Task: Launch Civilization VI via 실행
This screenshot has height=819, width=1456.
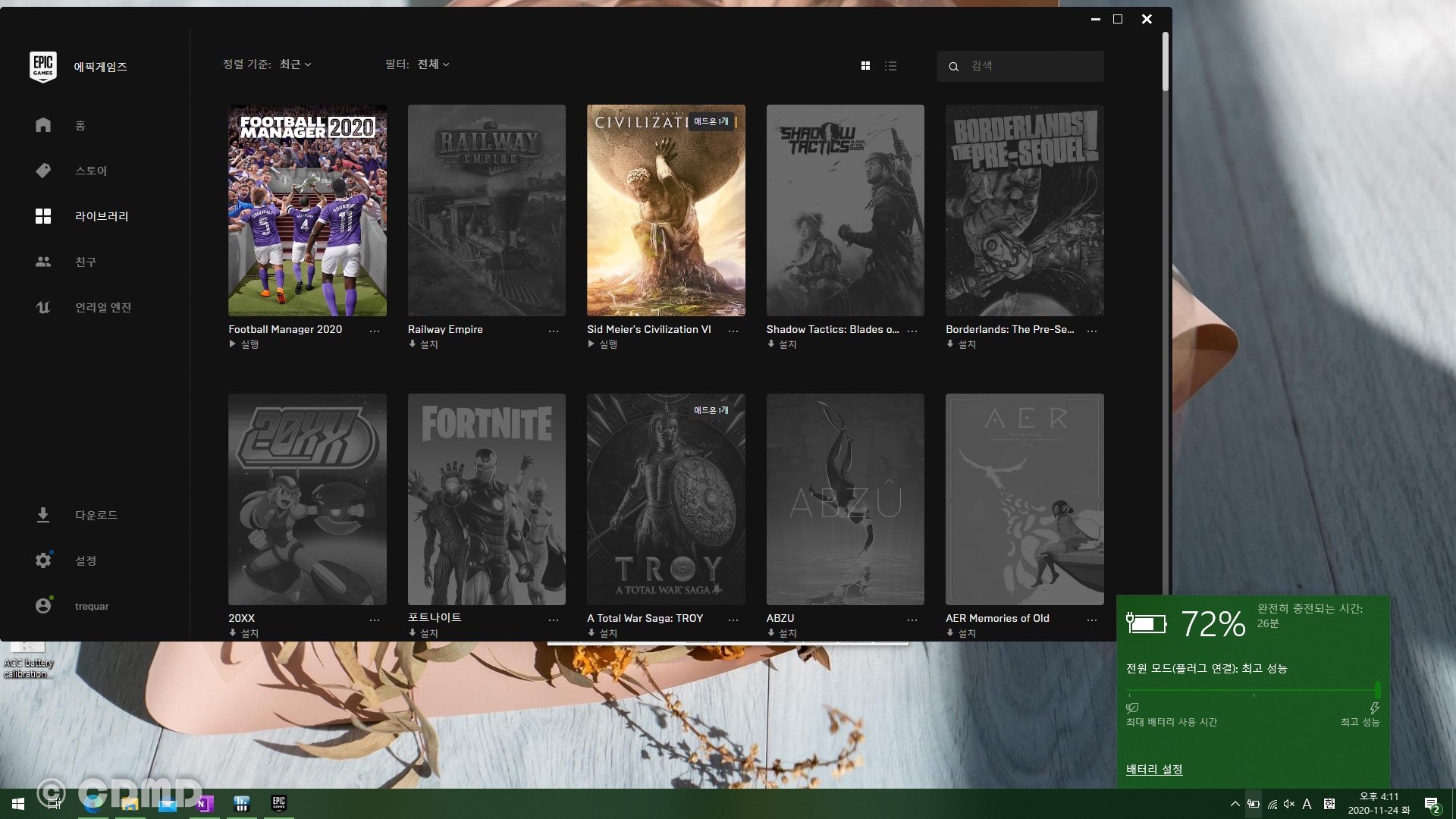Action: 603,344
